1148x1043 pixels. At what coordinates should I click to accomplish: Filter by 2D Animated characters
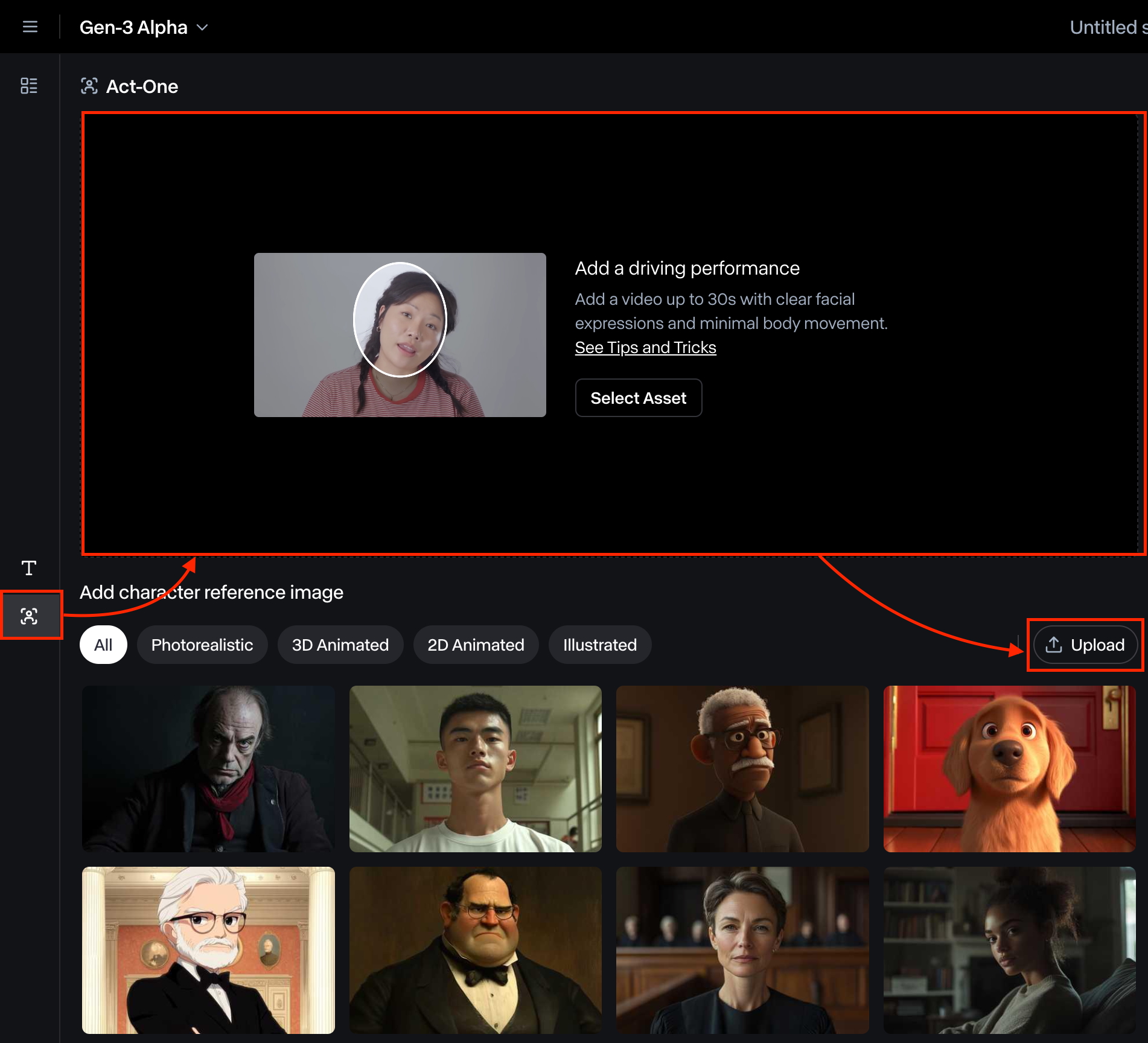tap(476, 645)
